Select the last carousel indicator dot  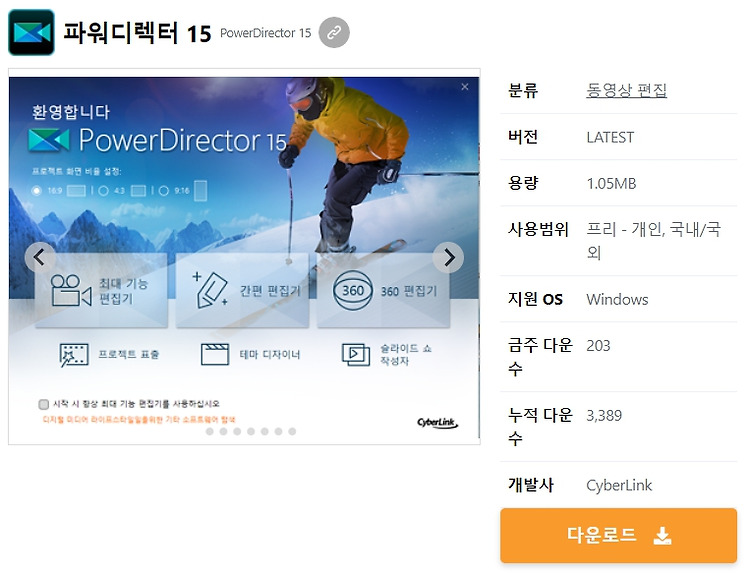(x=292, y=431)
